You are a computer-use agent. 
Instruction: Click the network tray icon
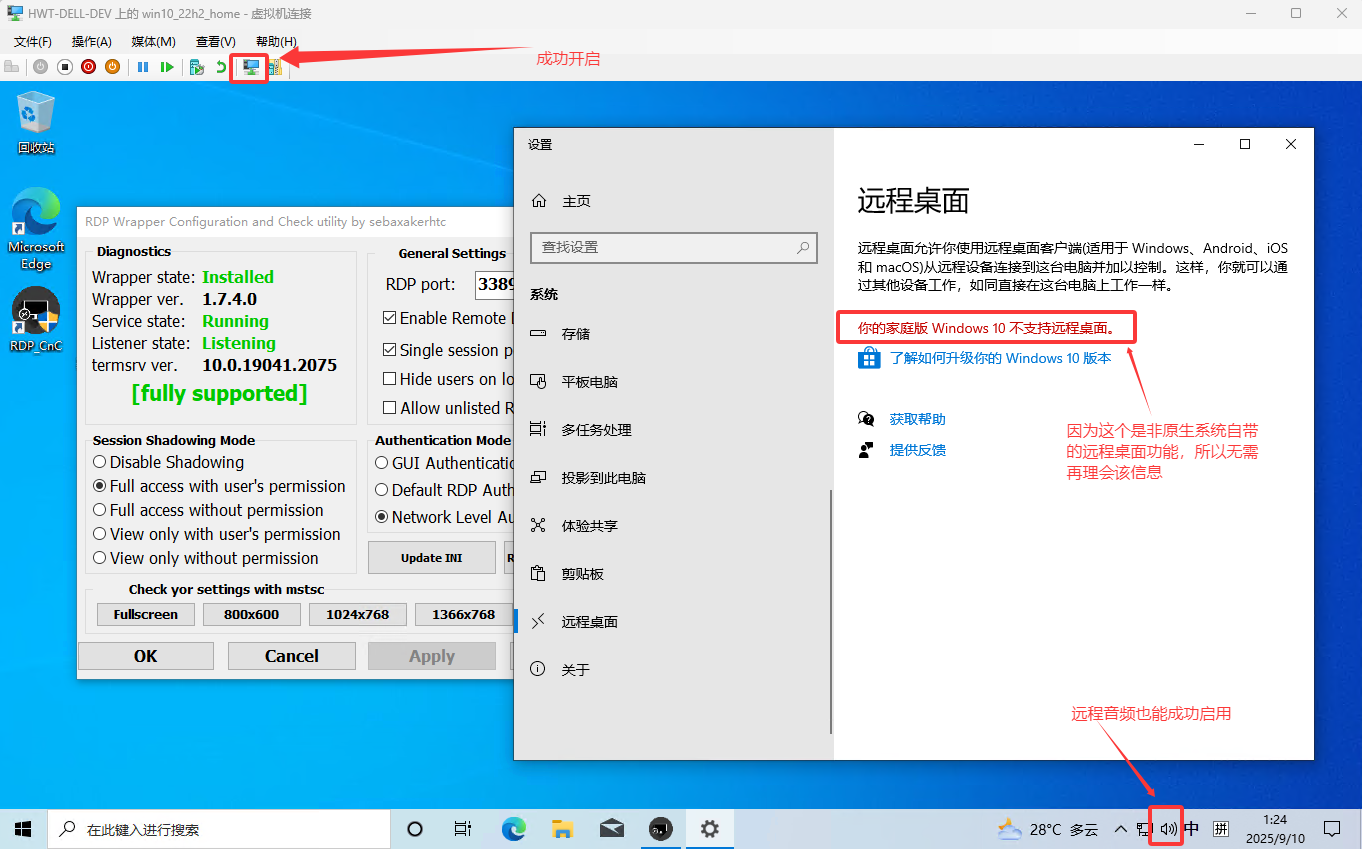click(1144, 829)
